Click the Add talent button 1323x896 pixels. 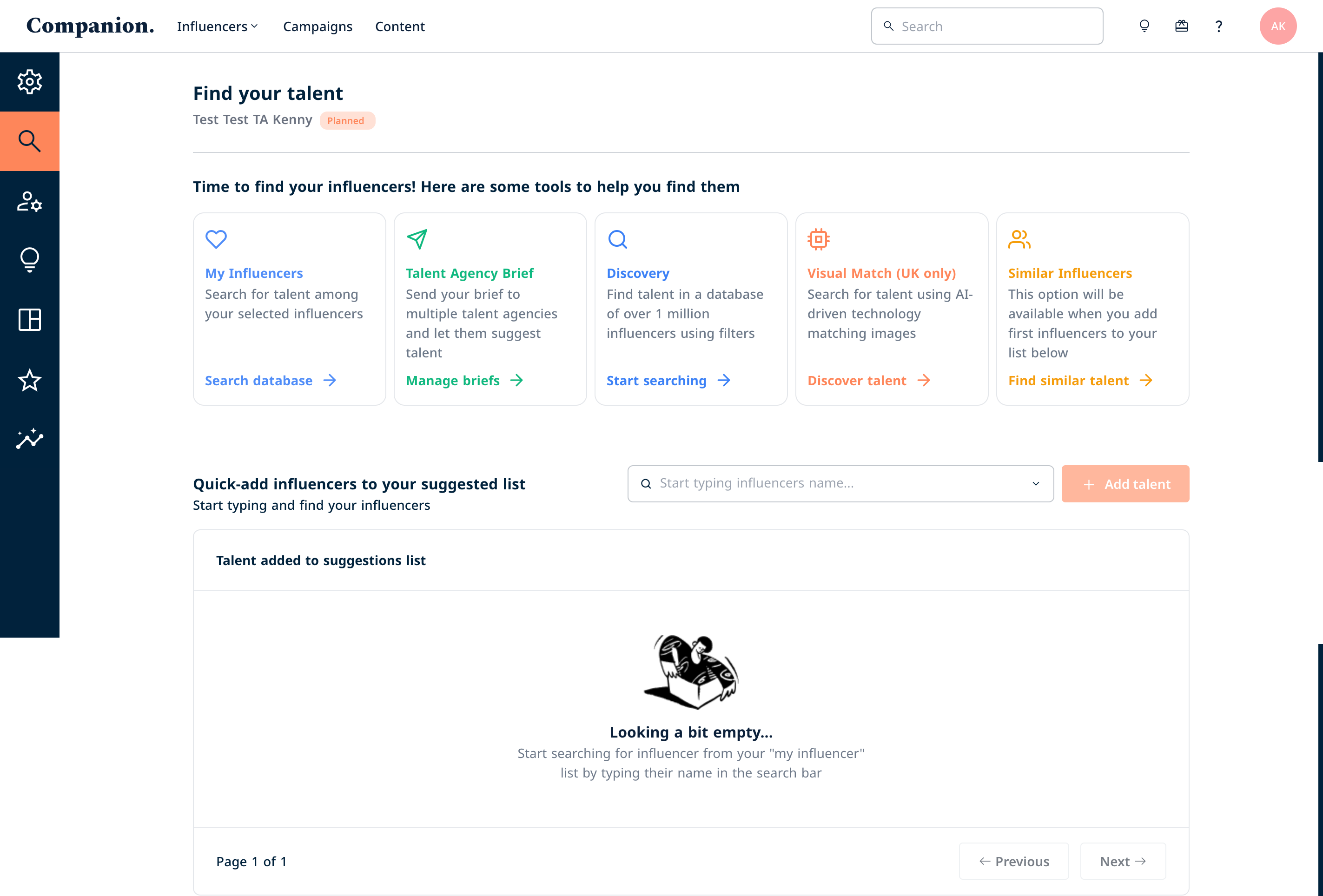[1125, 484]
